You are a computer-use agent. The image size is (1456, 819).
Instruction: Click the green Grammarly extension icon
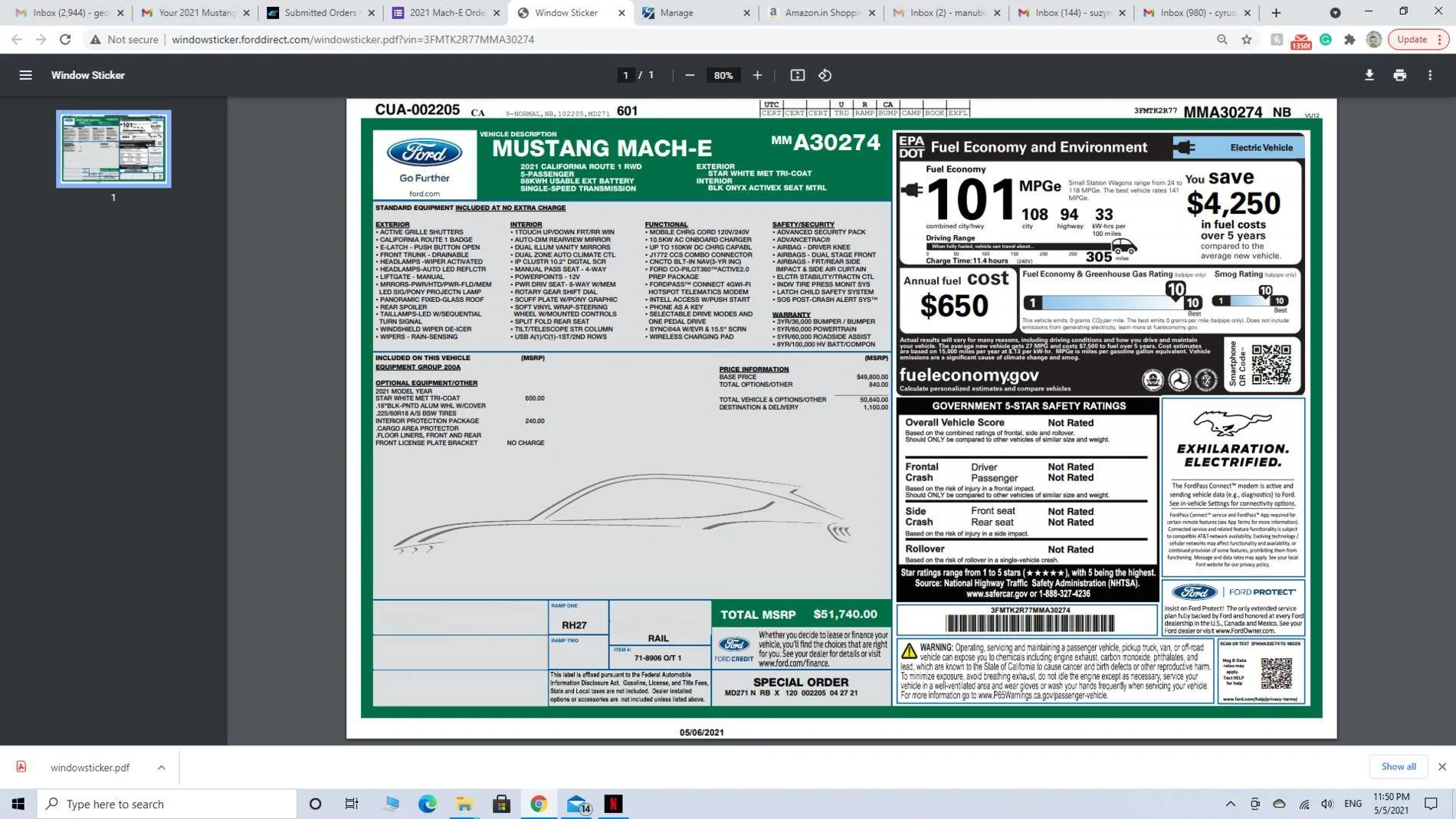[1325, 39]
